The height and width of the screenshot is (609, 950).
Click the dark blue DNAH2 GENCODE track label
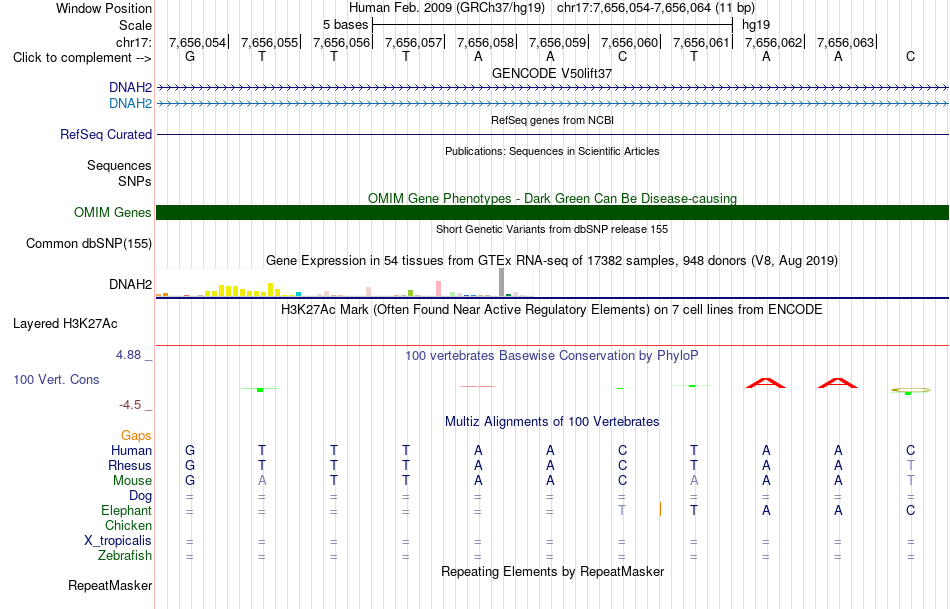130,88
